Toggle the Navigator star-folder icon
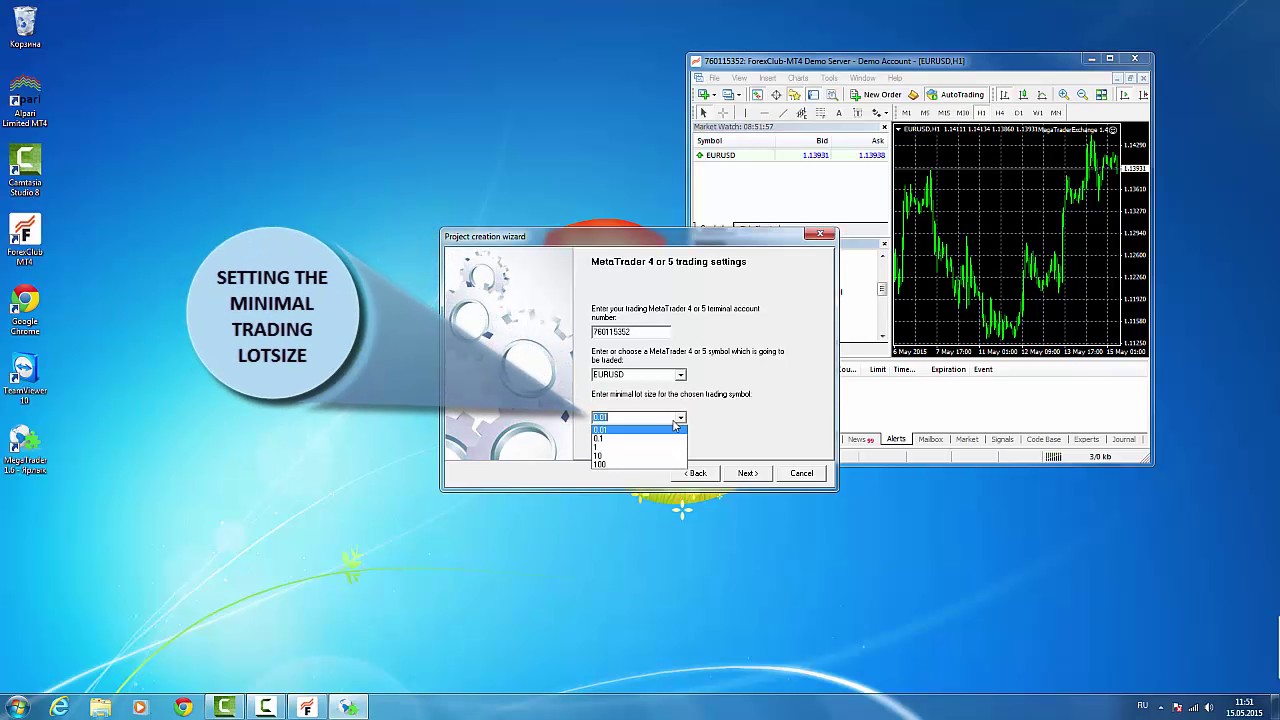Image resolution: width=1280 pixels, height=720 pixels. tap(794, 94)
